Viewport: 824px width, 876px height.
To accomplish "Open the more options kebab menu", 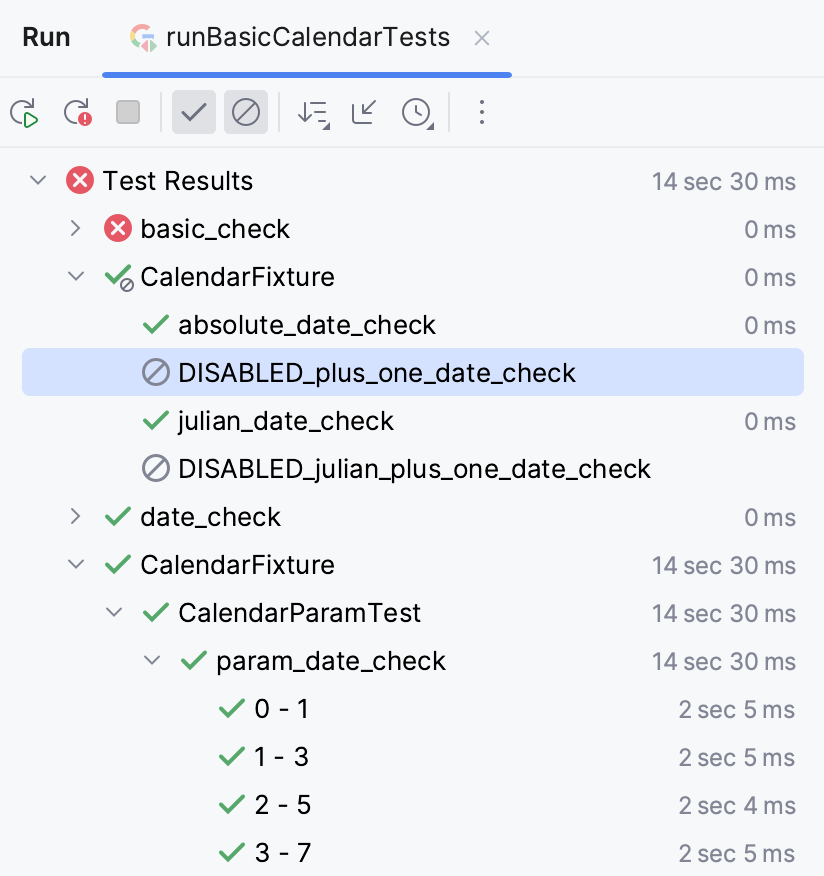I will coord(482,112).
